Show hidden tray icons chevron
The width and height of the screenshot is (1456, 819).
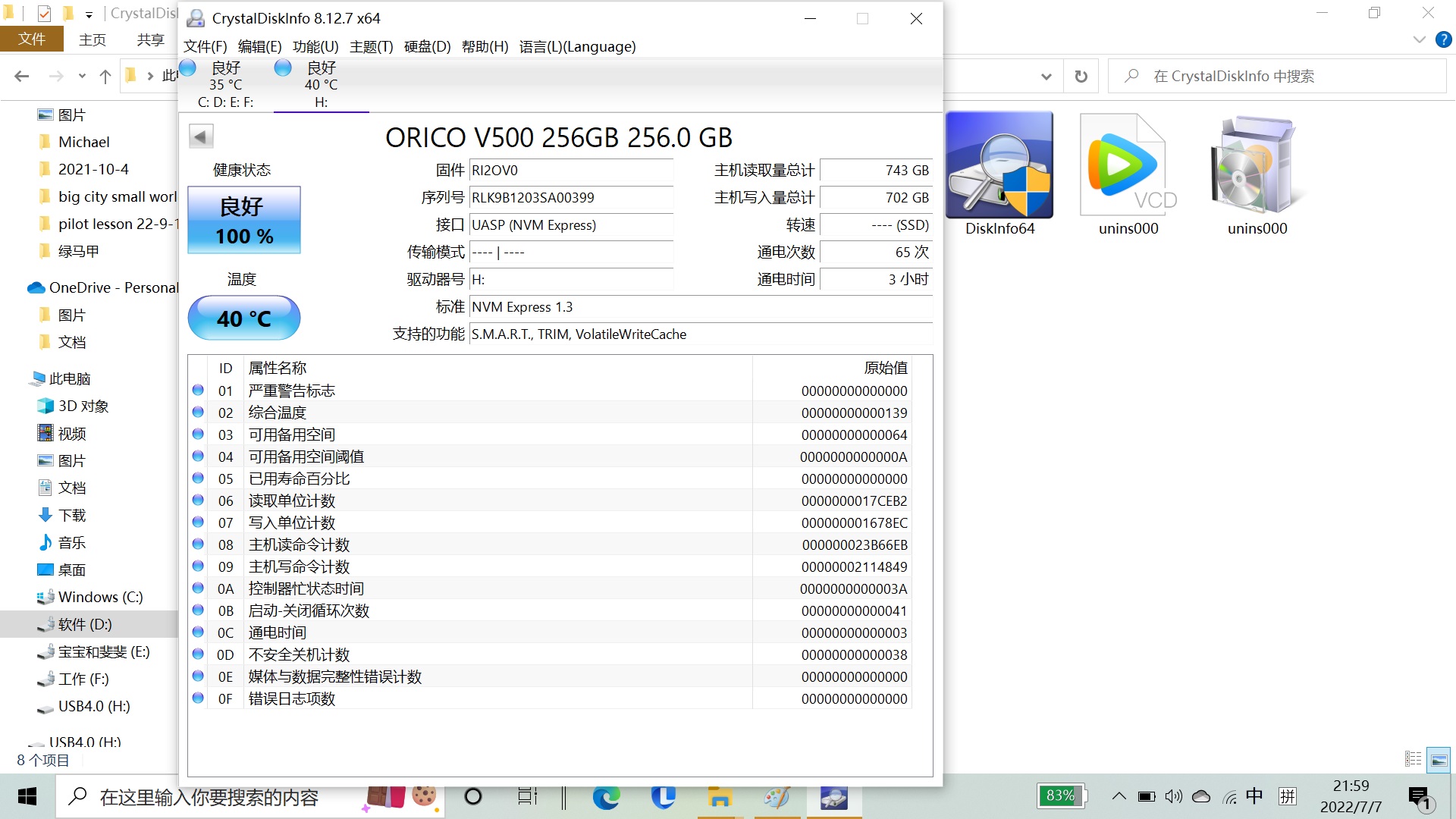[1119, 796]
